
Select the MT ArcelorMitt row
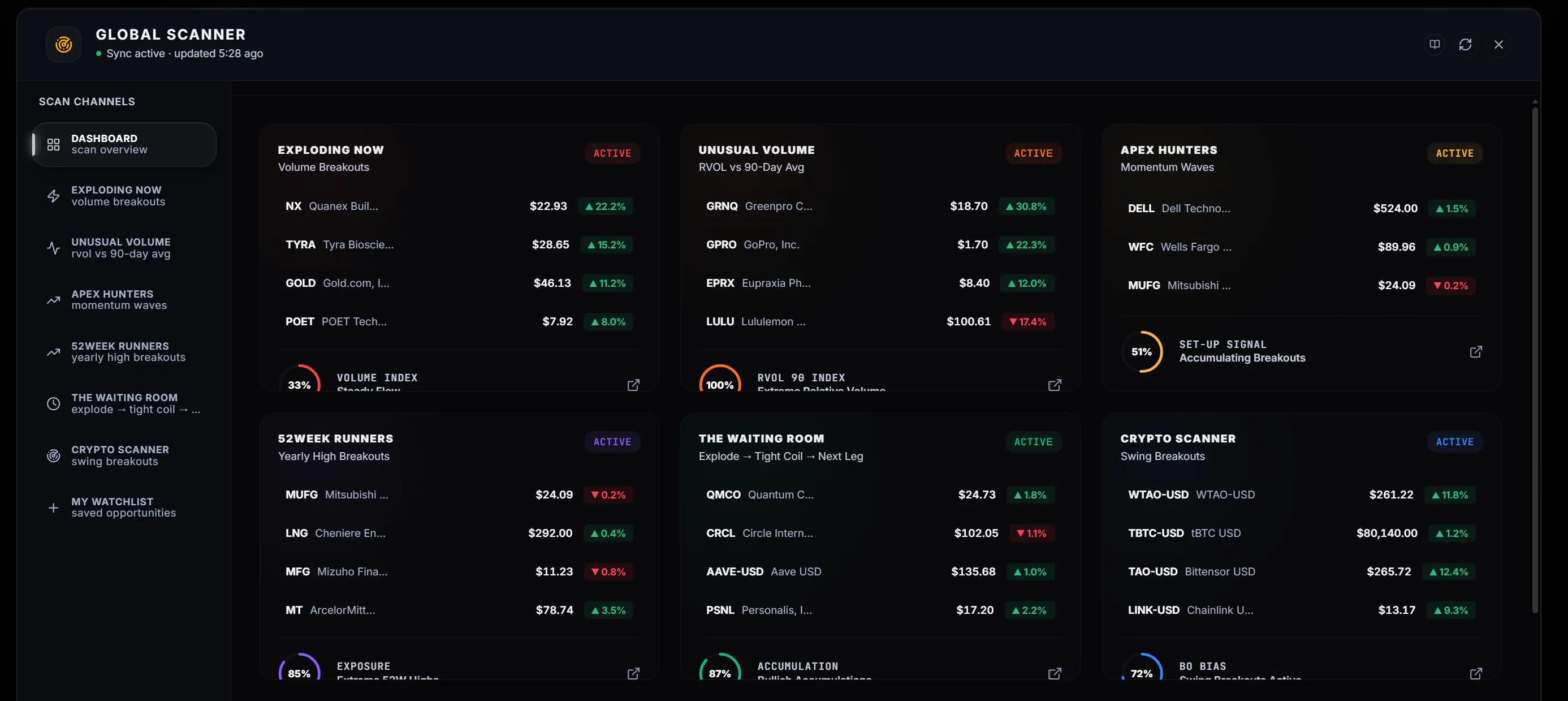click(459, 610)
